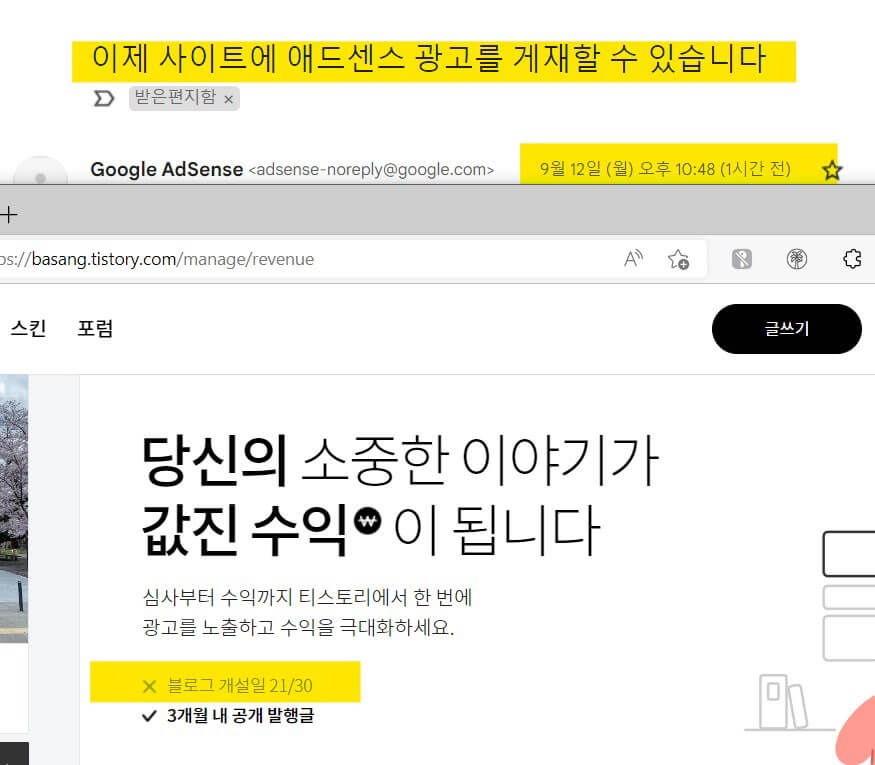875x765 pixels.
Task: Click the Google AdSense sender name
Action: [x=167, y=169]
